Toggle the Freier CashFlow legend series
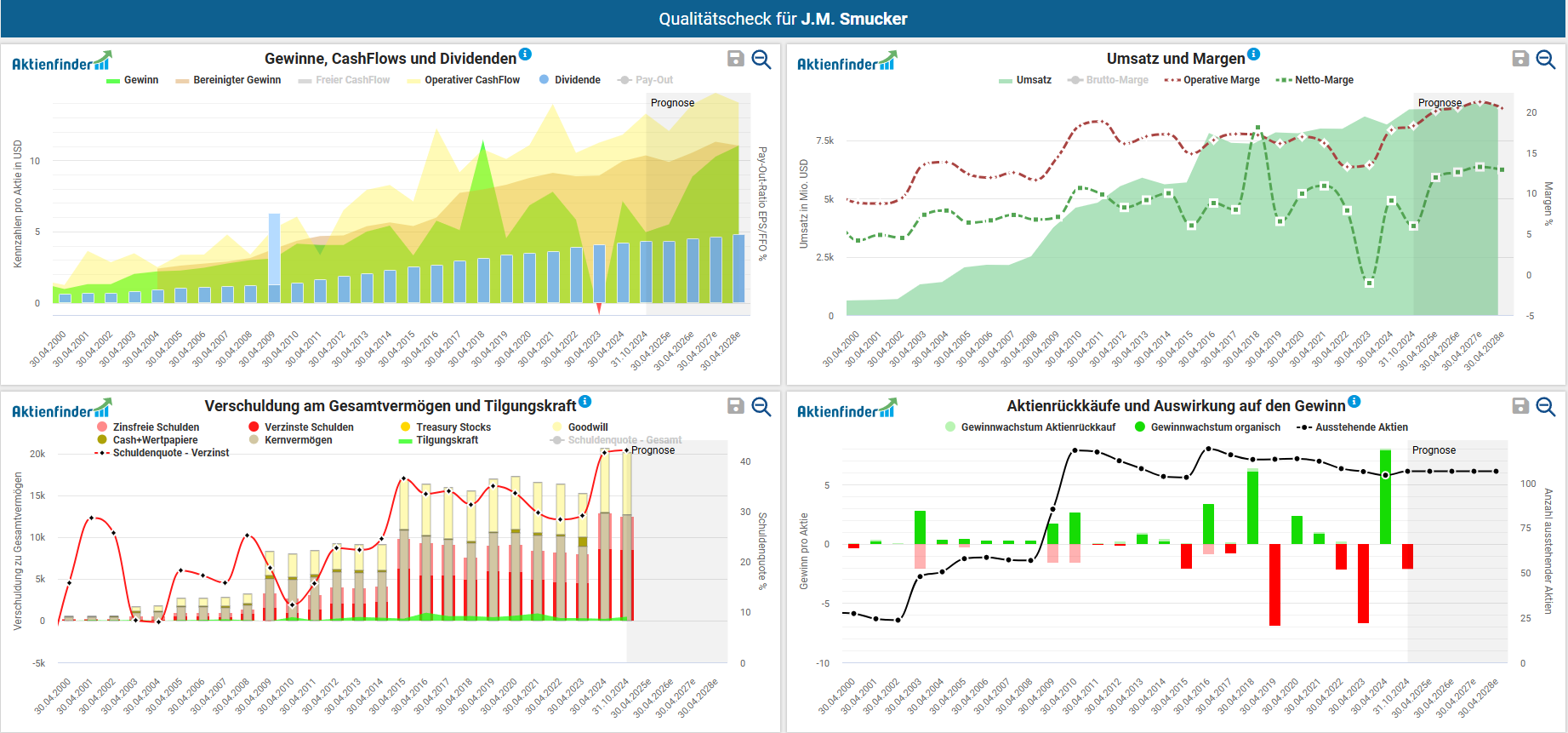The width and height of the screenshot is (1568, 733). pyautogui.click(x=351, y=80)
